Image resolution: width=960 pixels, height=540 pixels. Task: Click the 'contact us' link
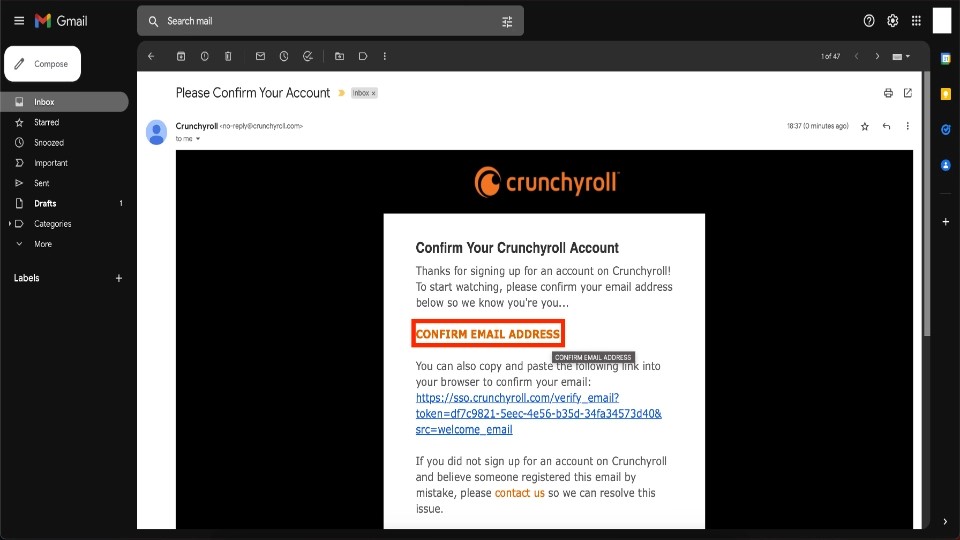pos(519,493)
